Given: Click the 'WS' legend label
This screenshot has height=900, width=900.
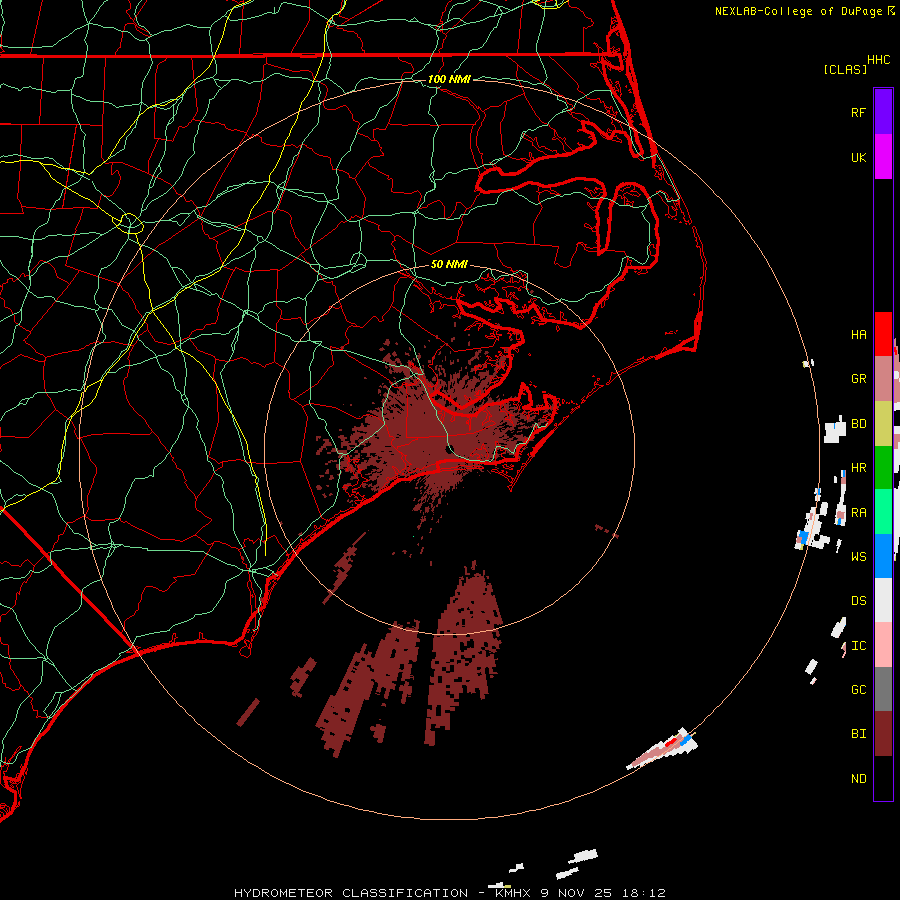Looking at the screenshot, I should pos(858,556).
